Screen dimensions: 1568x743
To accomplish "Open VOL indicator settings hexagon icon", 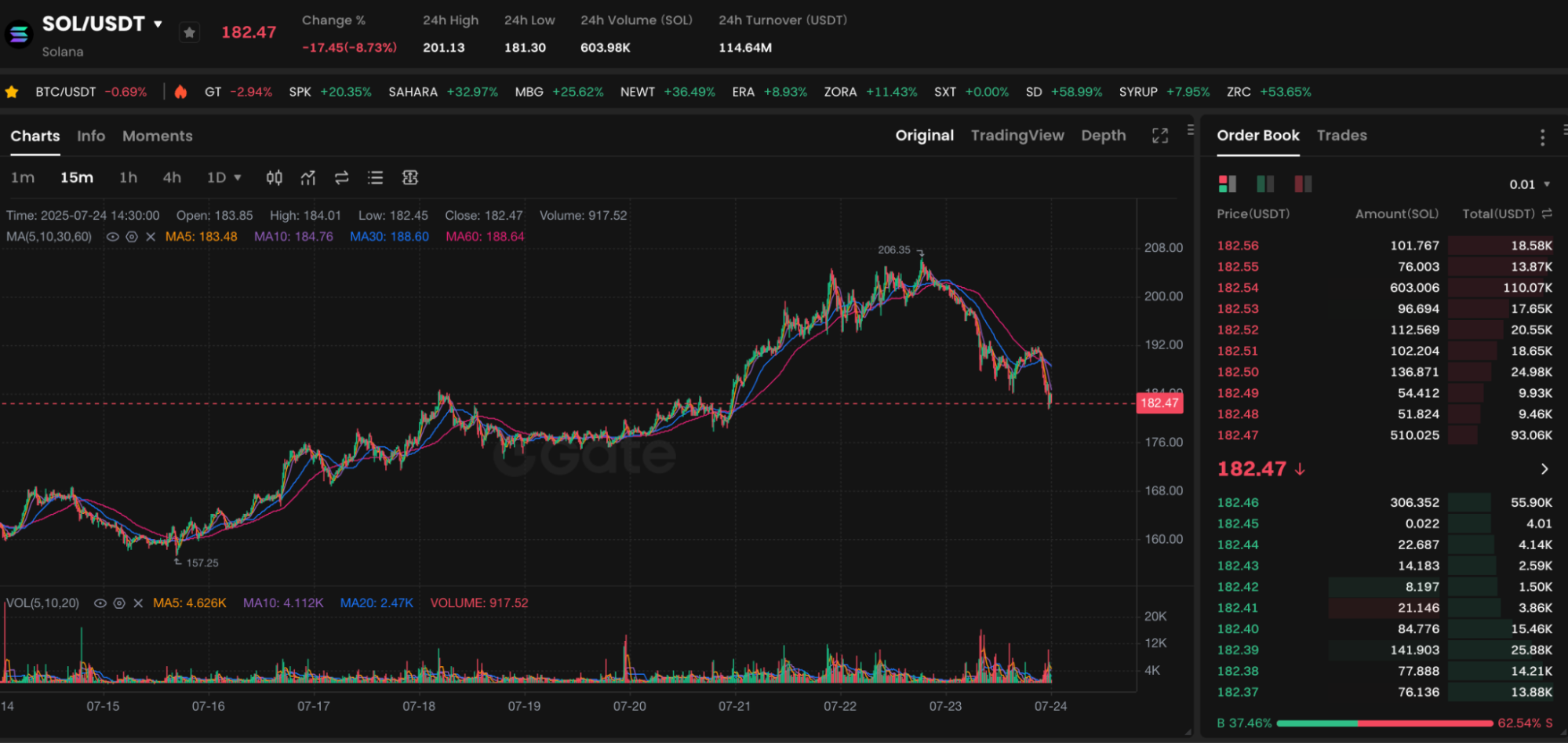I will [x=119, y=603].
